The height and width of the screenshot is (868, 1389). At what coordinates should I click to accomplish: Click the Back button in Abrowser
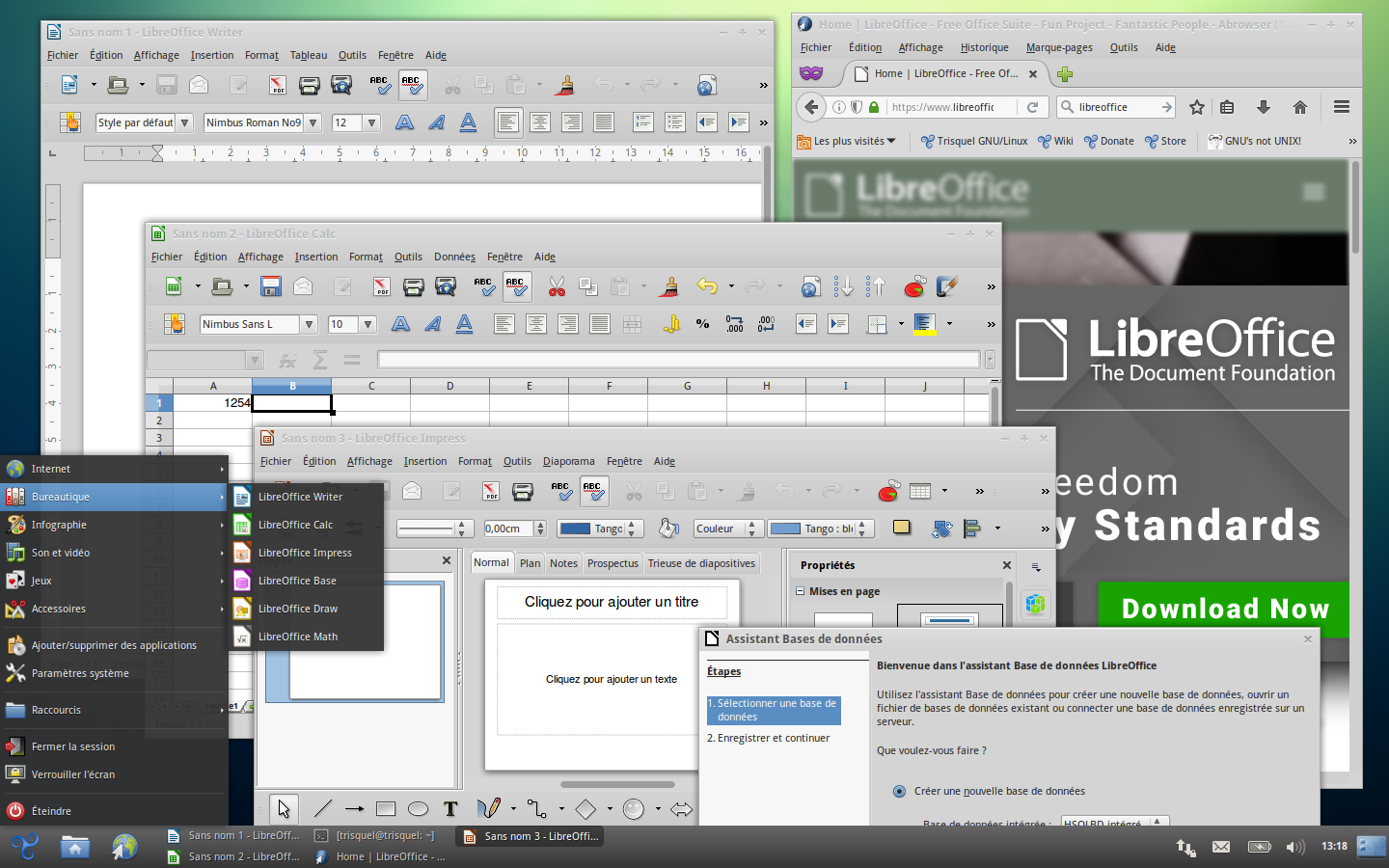click(x=811, y=107)
